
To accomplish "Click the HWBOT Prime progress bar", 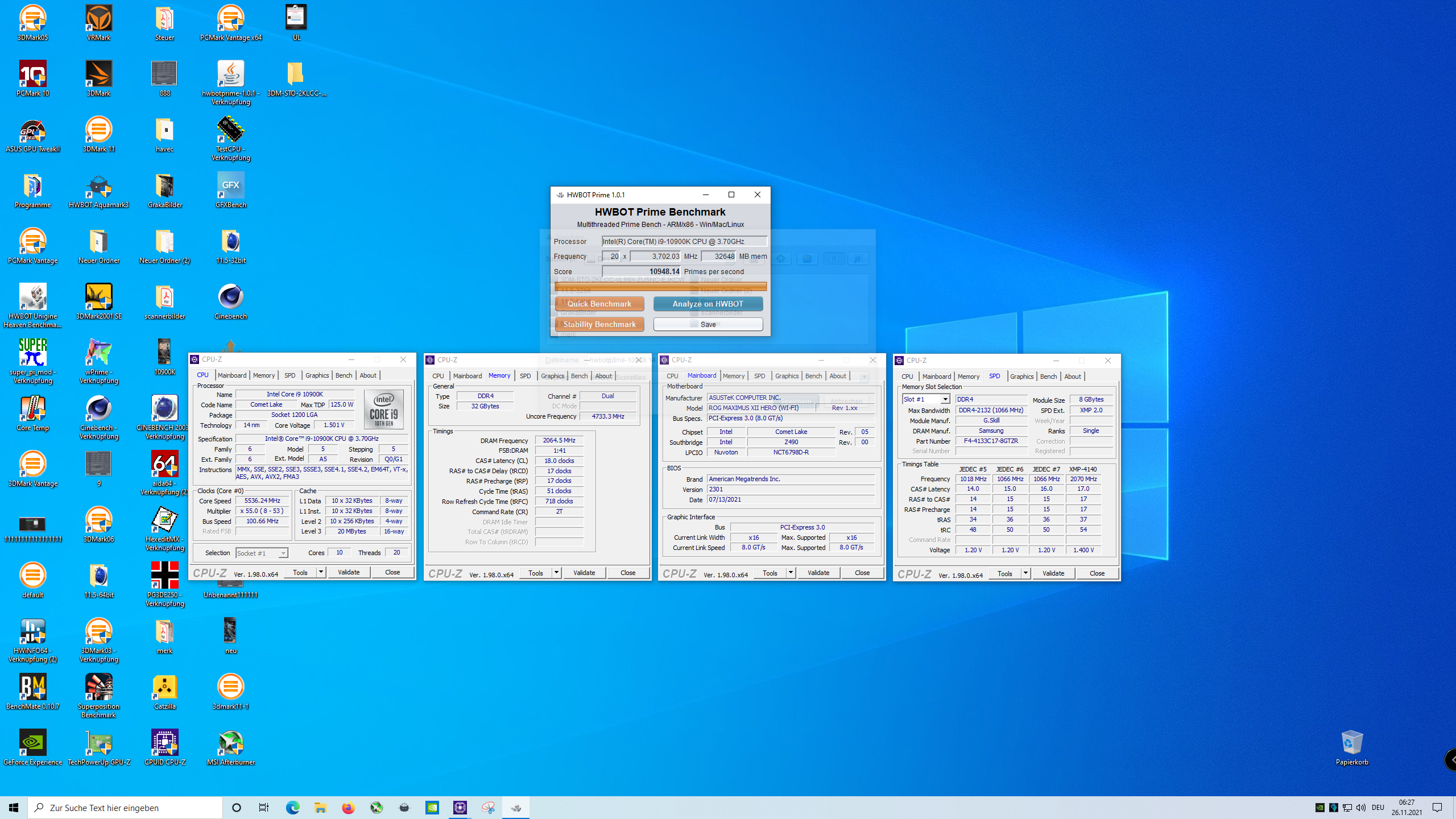I will click(660, 287).
